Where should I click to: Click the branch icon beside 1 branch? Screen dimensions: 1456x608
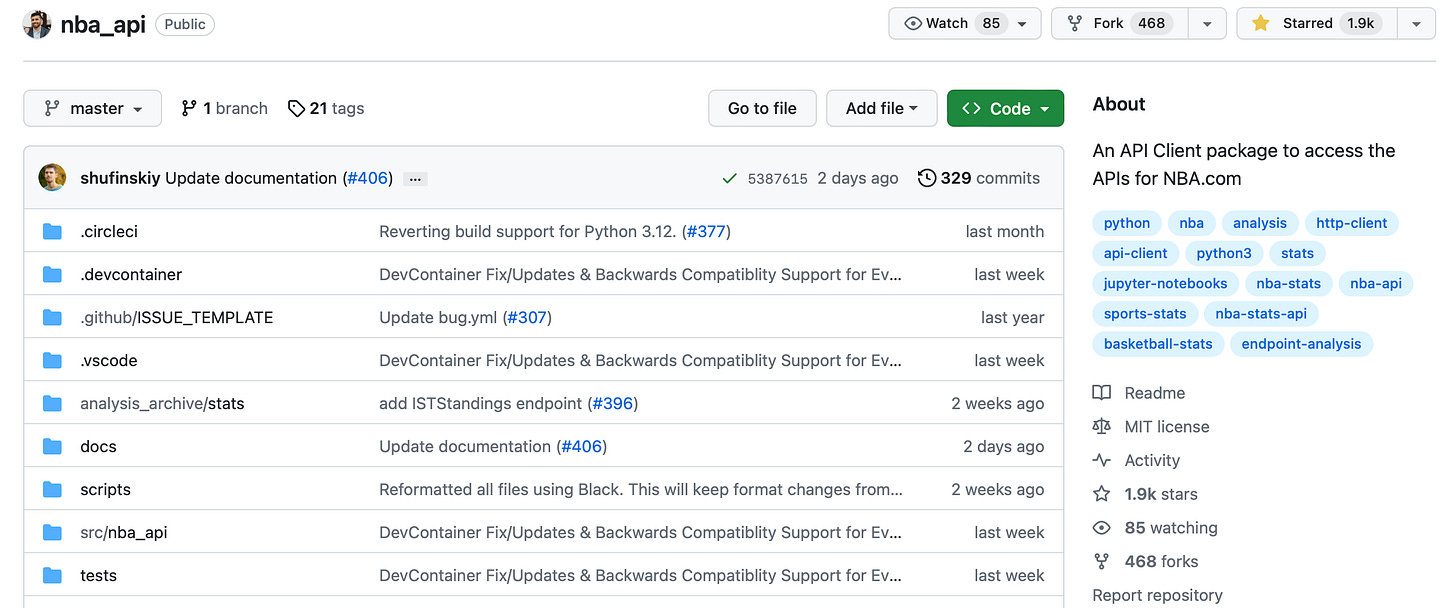point(189,108)
